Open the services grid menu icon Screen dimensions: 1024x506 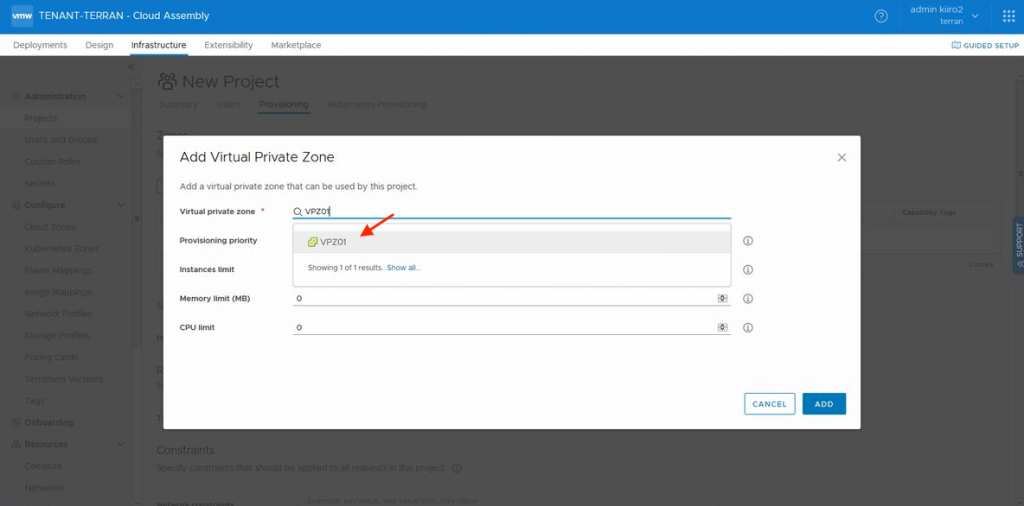(x=1008, y=16)
